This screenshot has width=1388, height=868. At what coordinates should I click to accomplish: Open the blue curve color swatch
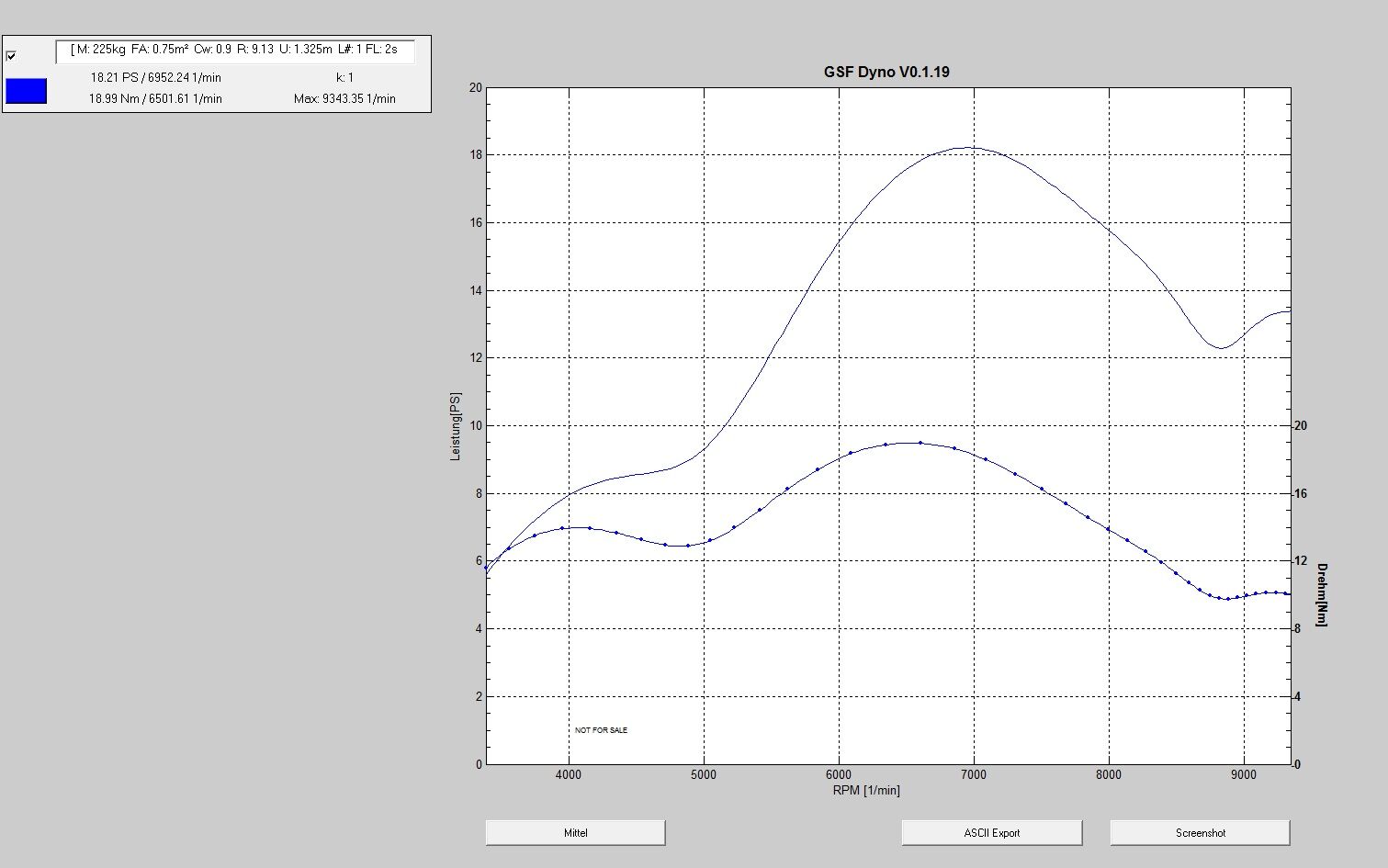click(26, 91)
